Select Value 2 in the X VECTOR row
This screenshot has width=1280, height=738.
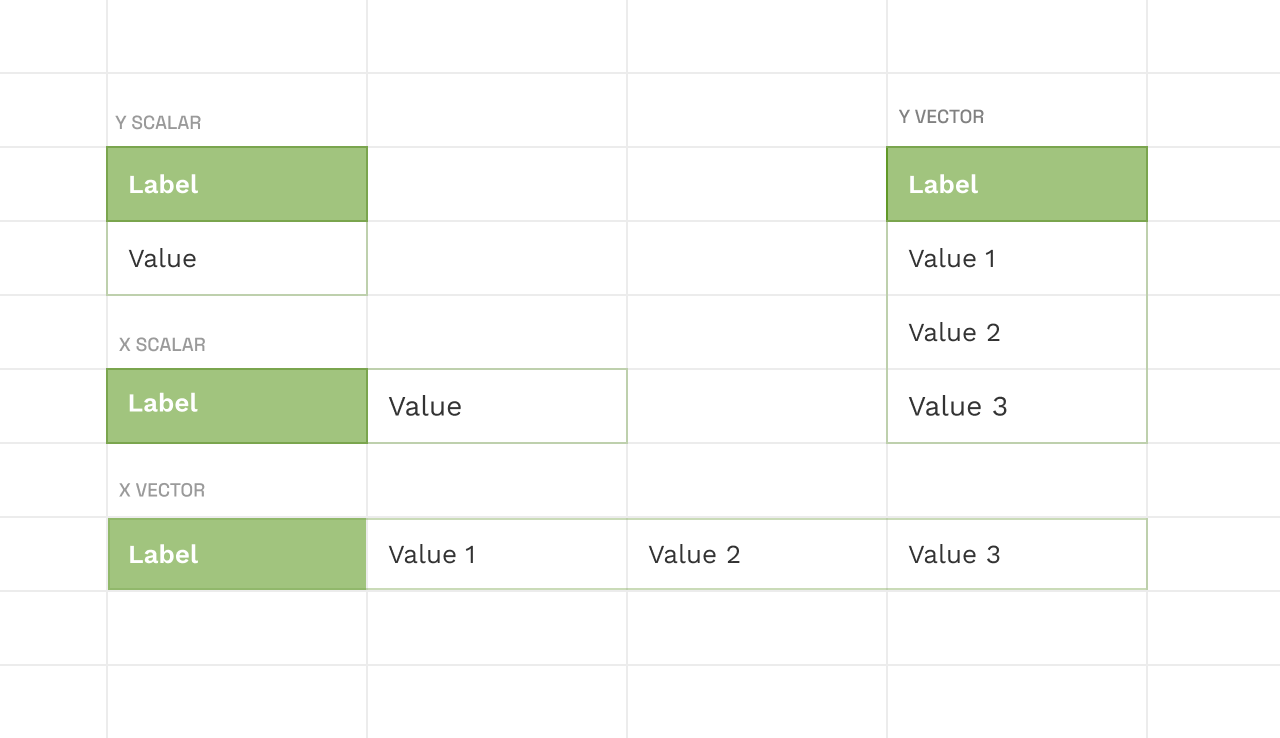(x=757, y=554)
